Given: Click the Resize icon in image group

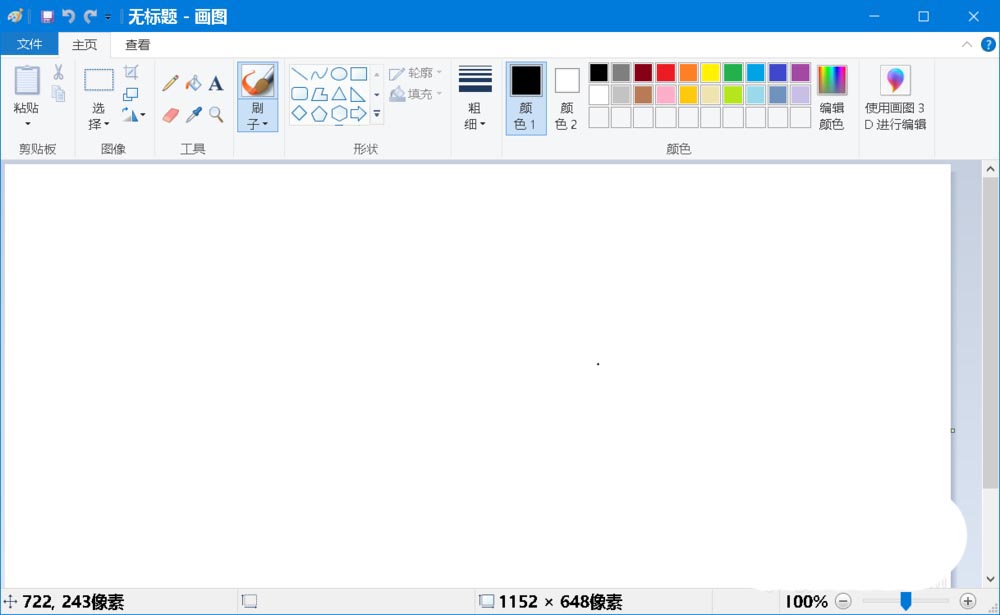Looking at the screenshot, I should [x=131, y=94].
